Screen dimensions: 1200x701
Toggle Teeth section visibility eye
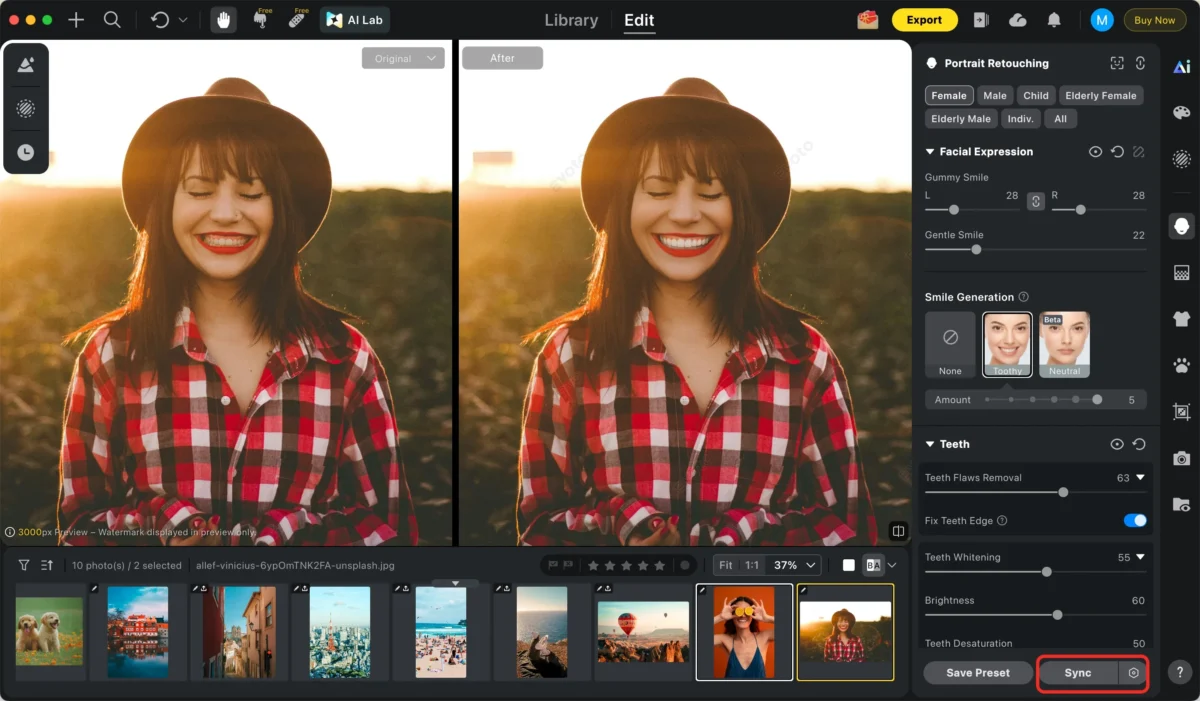tap(1117, 444)
